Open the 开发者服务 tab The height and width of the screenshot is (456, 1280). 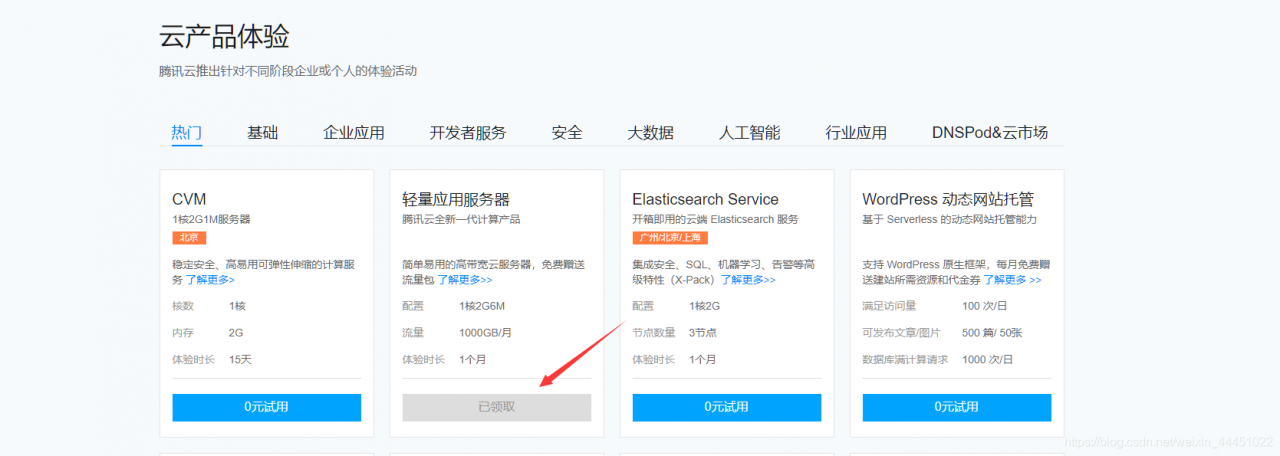[468, 133]
